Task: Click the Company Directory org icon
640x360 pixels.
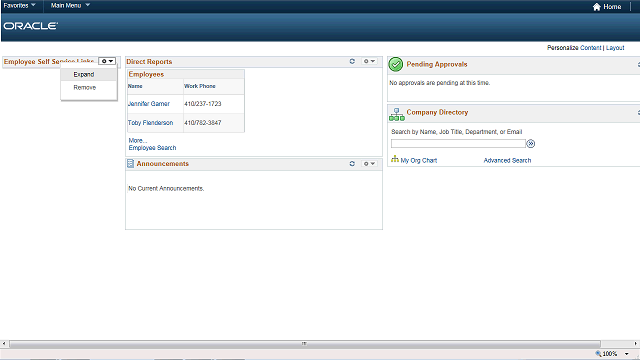Action: pos(397,114)
